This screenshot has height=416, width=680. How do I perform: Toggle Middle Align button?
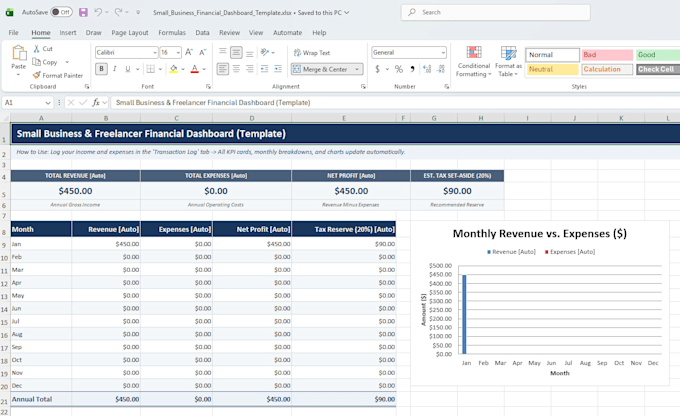click(236, 52)
